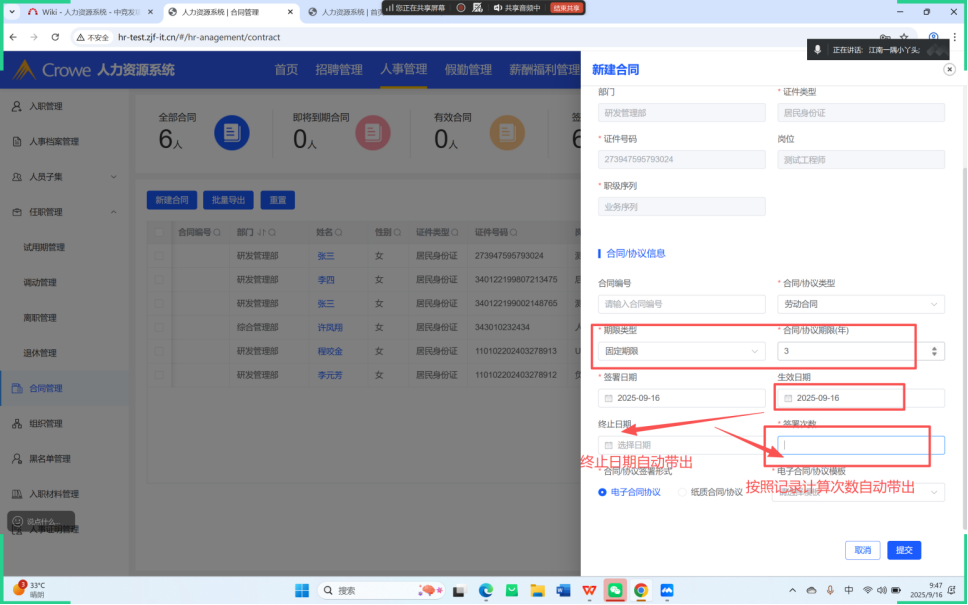The image size is (968, 605).
Task: Open 黑名单管理 in the sidebar
Action: [49, 459]
